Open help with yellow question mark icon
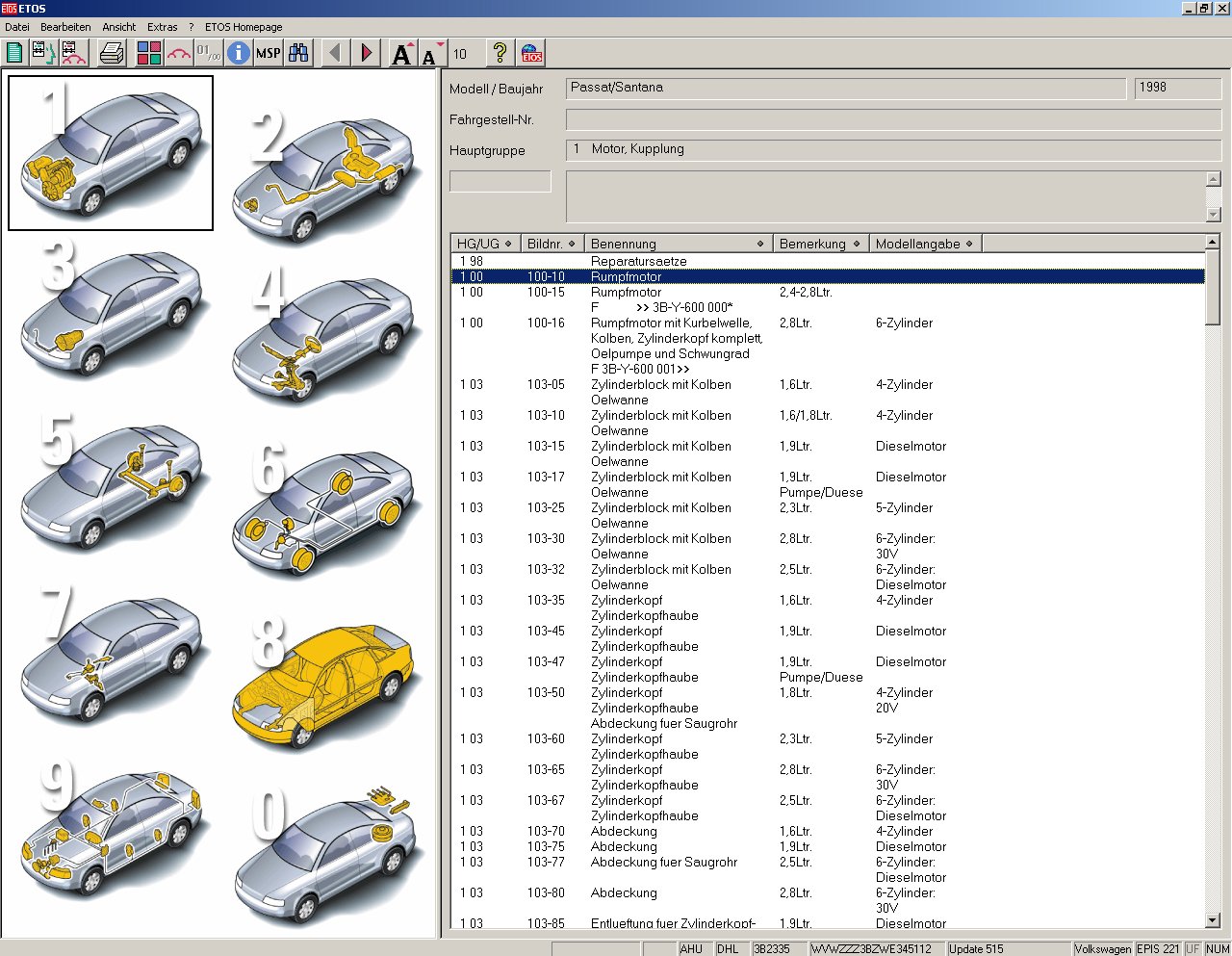The width and height of the screenshot is (1232, 956). pos(500,53)
